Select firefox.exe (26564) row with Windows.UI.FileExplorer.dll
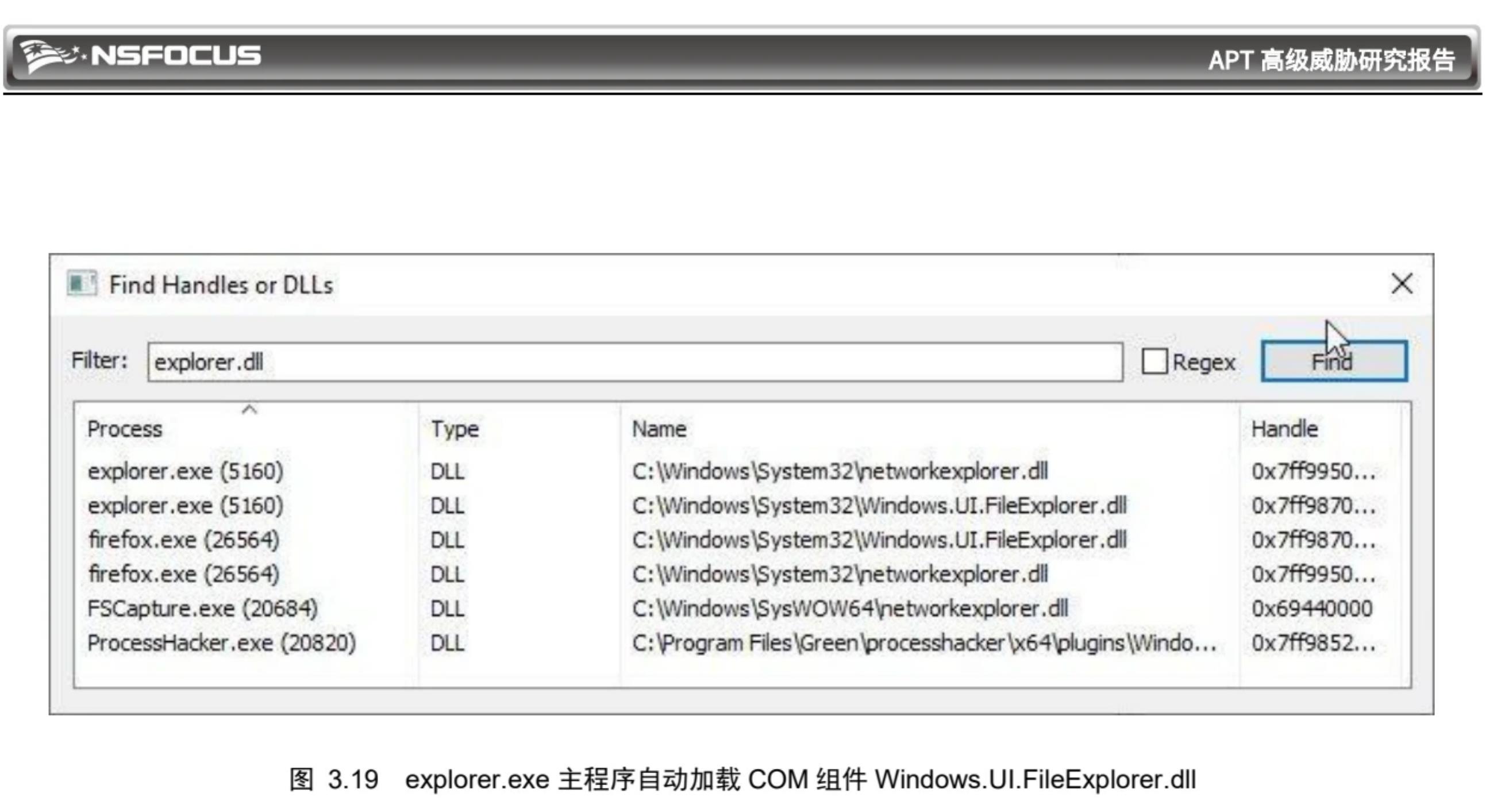Image resolution: width=1501 pixels, height=812 pixels. (x=738, y=540)
